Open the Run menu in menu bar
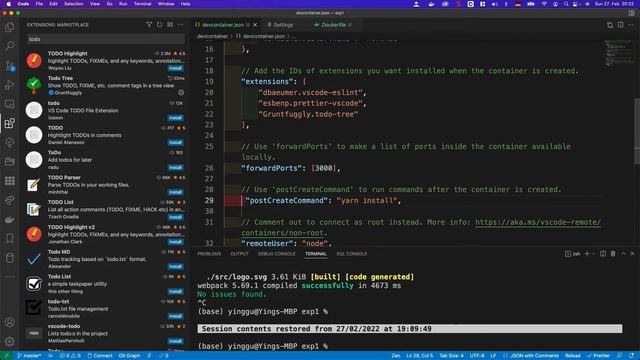The height and width of the screenshot is (360, 640). [x=123, y=4]
